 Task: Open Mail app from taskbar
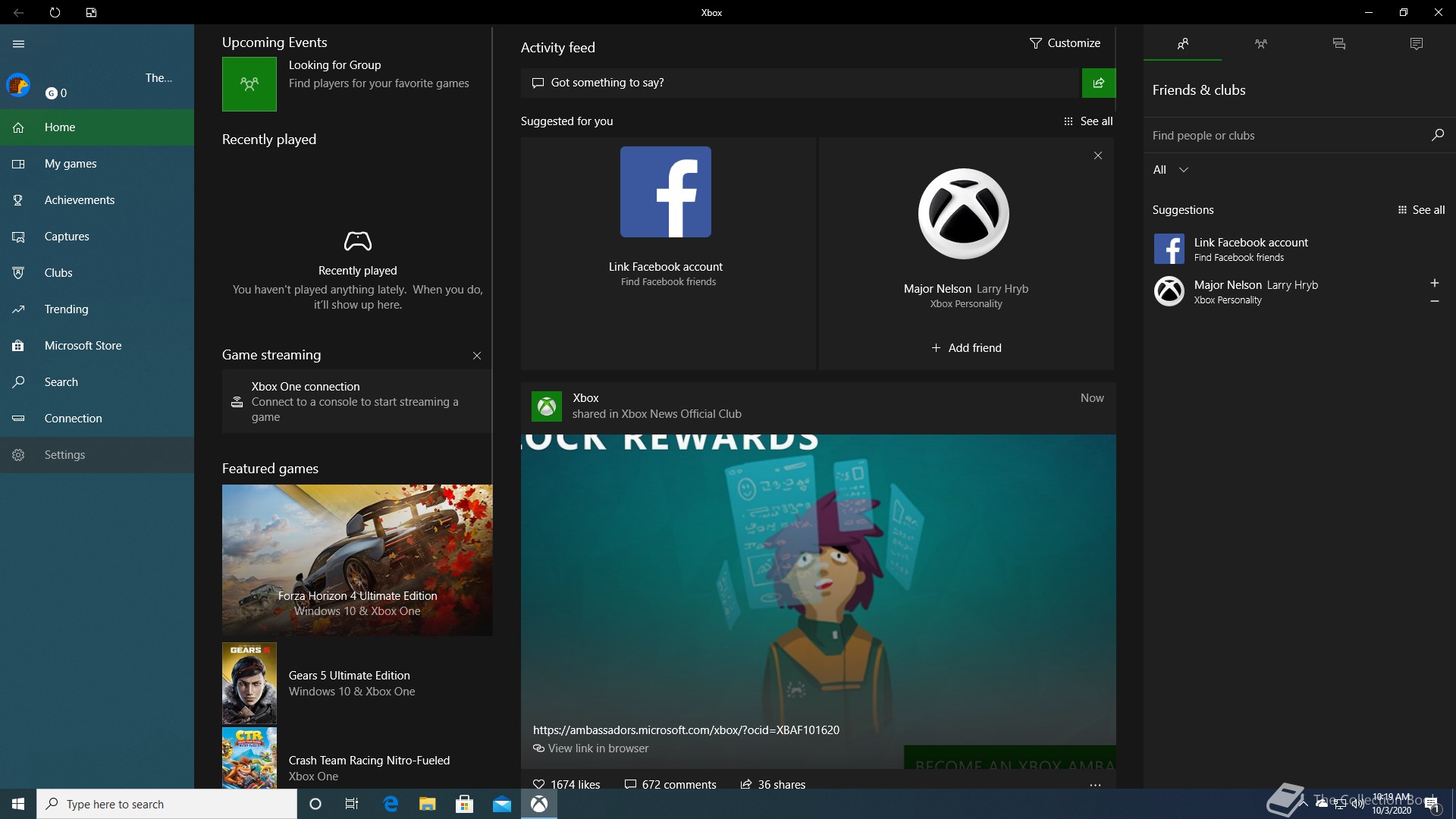[x=502, y=804]
